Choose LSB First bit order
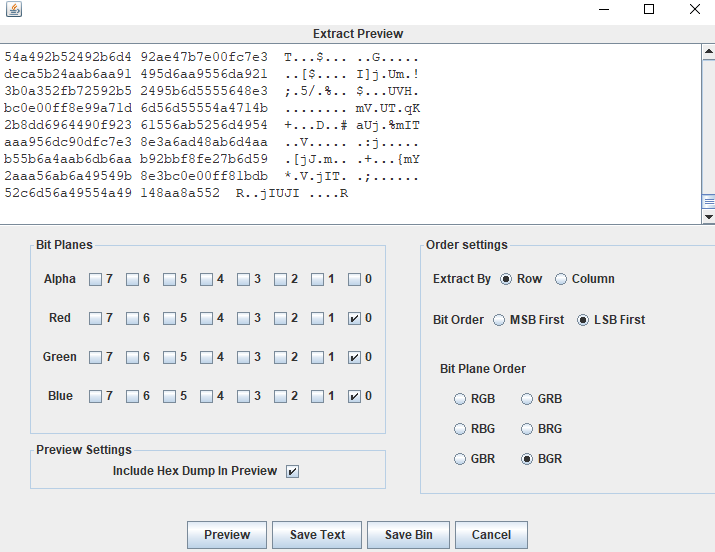This screenshot has height=552, width=715. pos(583,320)
